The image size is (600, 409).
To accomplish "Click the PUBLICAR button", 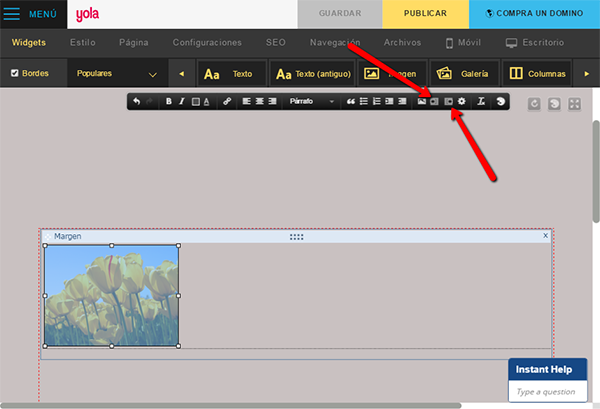I will coord(425,14).
